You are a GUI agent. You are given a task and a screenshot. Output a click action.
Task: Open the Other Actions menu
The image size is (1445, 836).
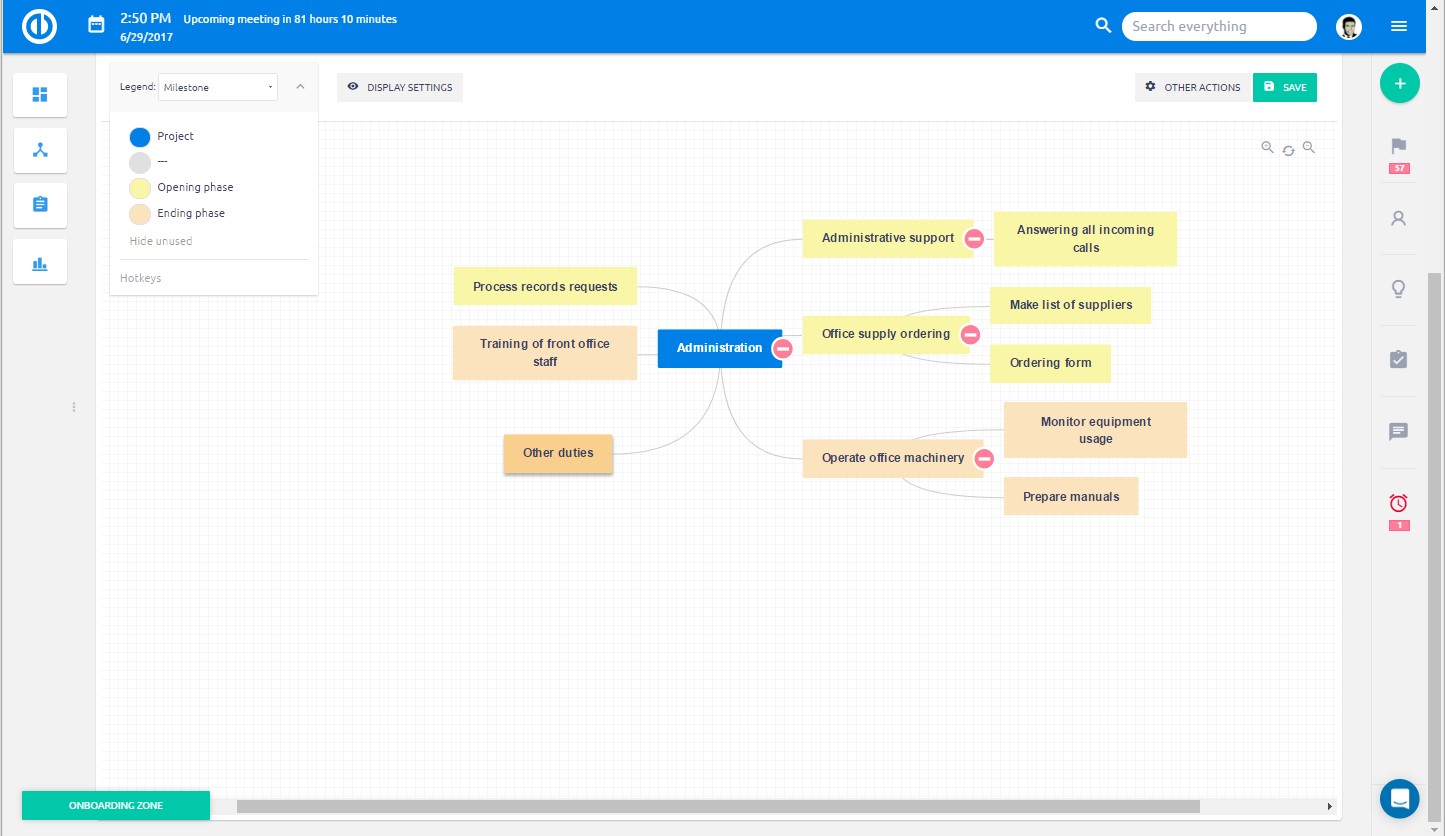(1193, 87)
